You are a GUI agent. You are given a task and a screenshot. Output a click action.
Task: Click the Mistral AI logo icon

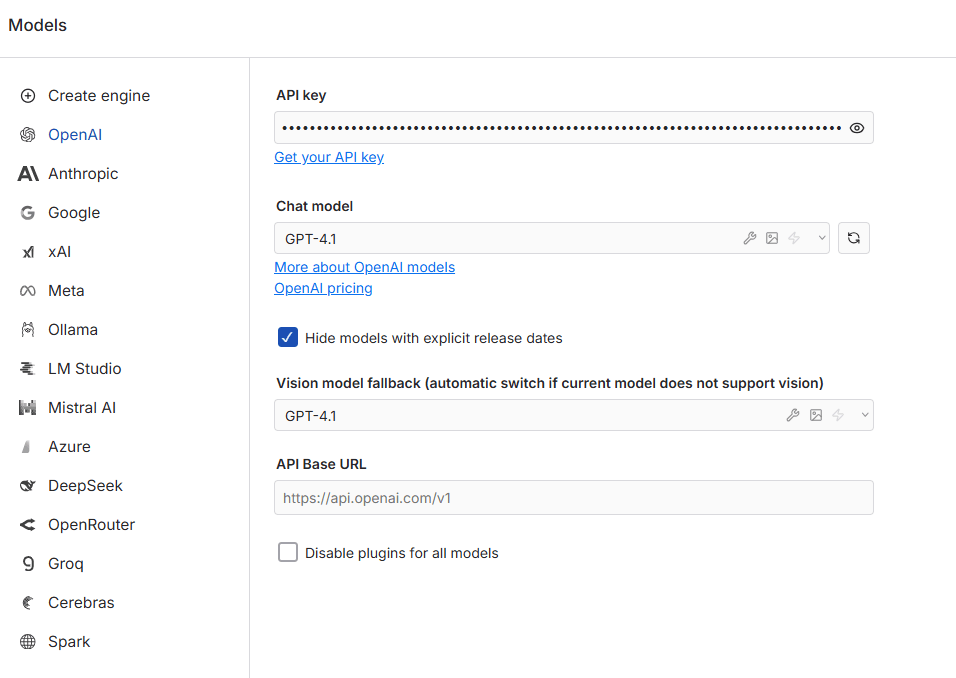coord(28,408)
